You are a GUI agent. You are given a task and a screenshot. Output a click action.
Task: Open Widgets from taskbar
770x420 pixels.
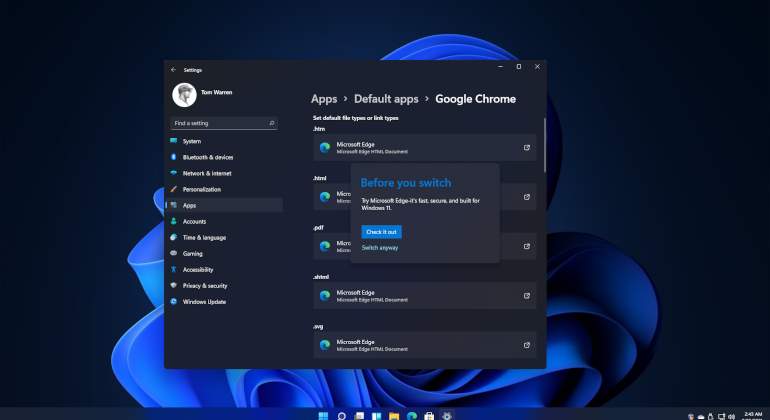377,416
